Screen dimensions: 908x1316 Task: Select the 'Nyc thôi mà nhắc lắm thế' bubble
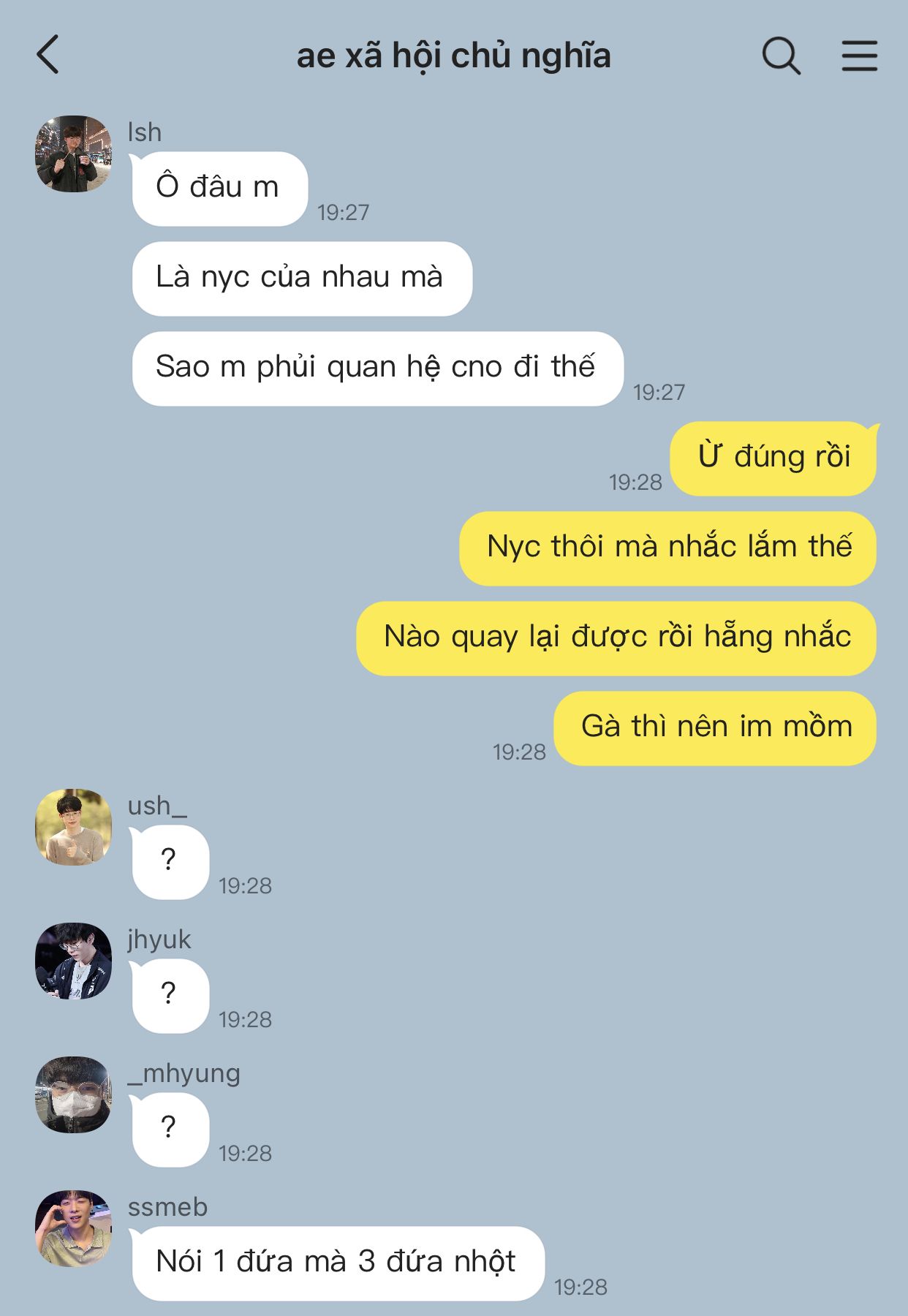click(667, 548)
